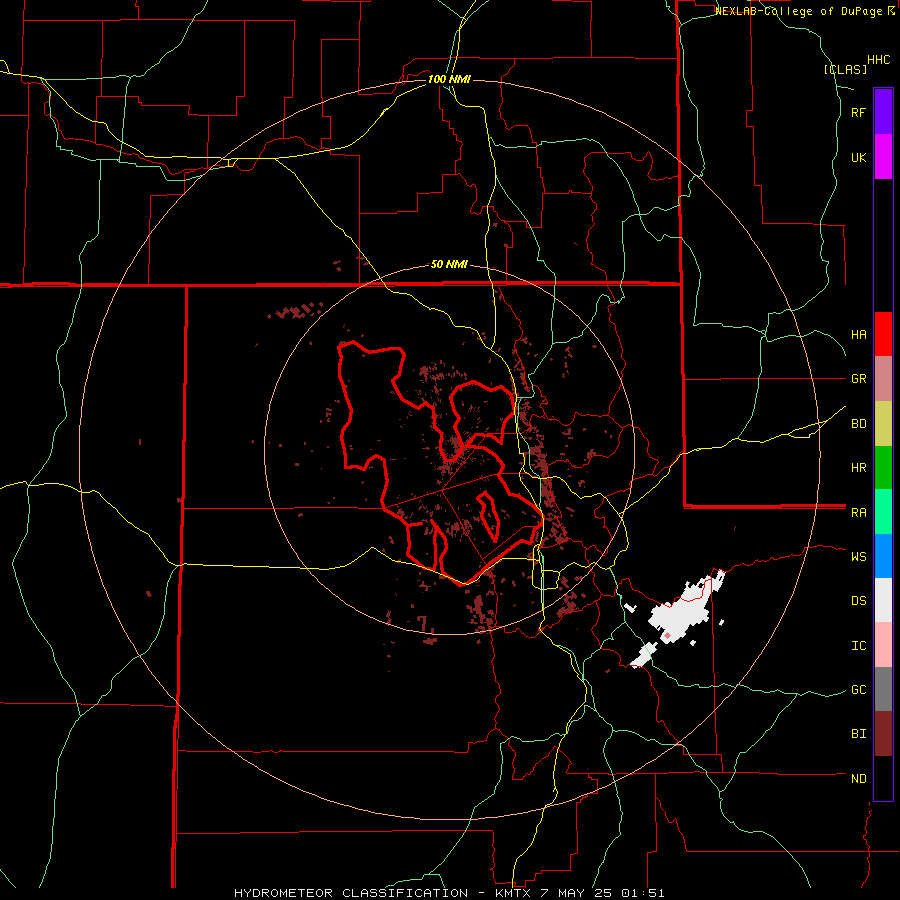Click the WS blue legend swatch
Viewport: 900px width, 900px height.
click(883, 556)
